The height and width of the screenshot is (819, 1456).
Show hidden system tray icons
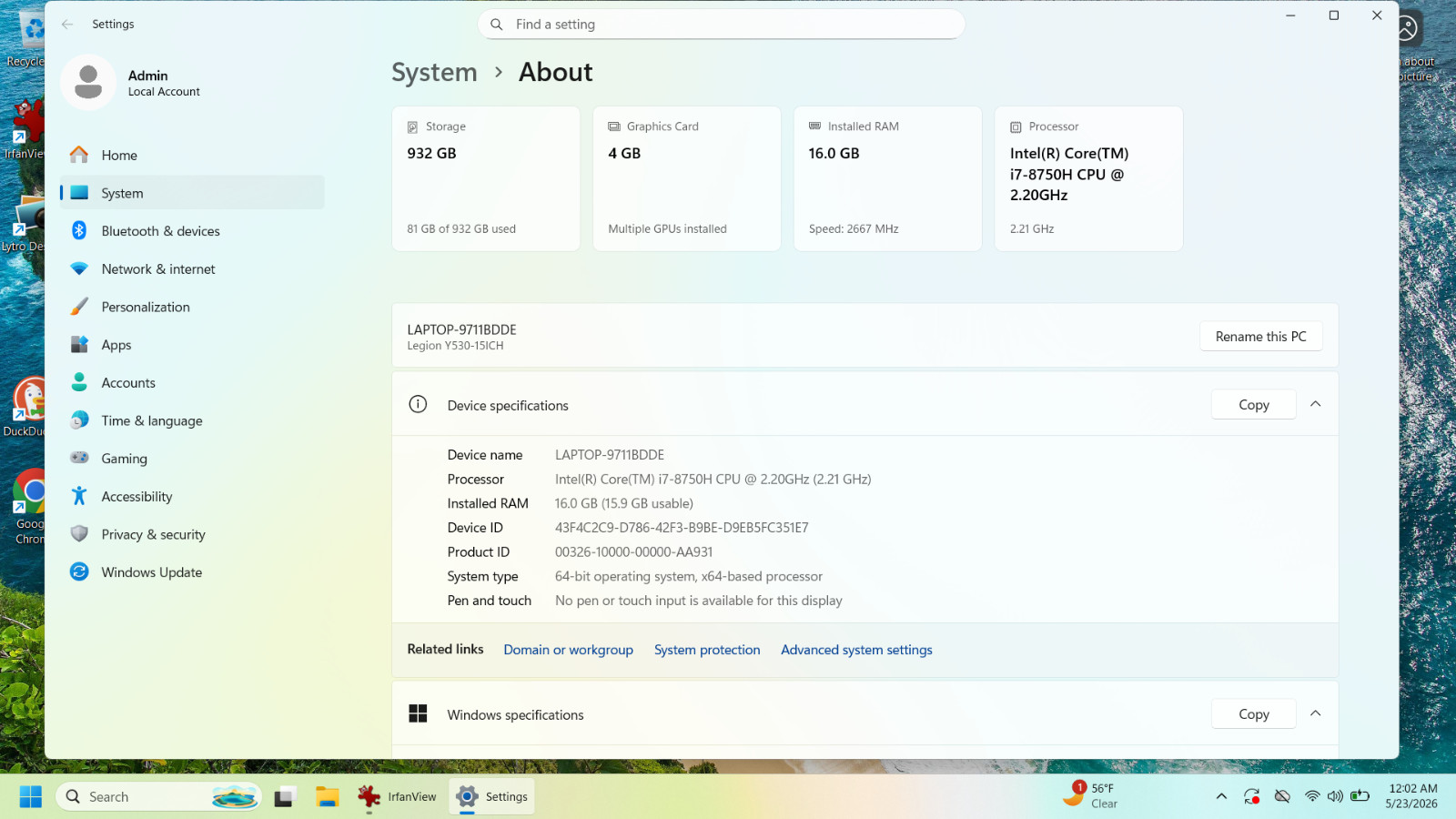click(1221, 797)
